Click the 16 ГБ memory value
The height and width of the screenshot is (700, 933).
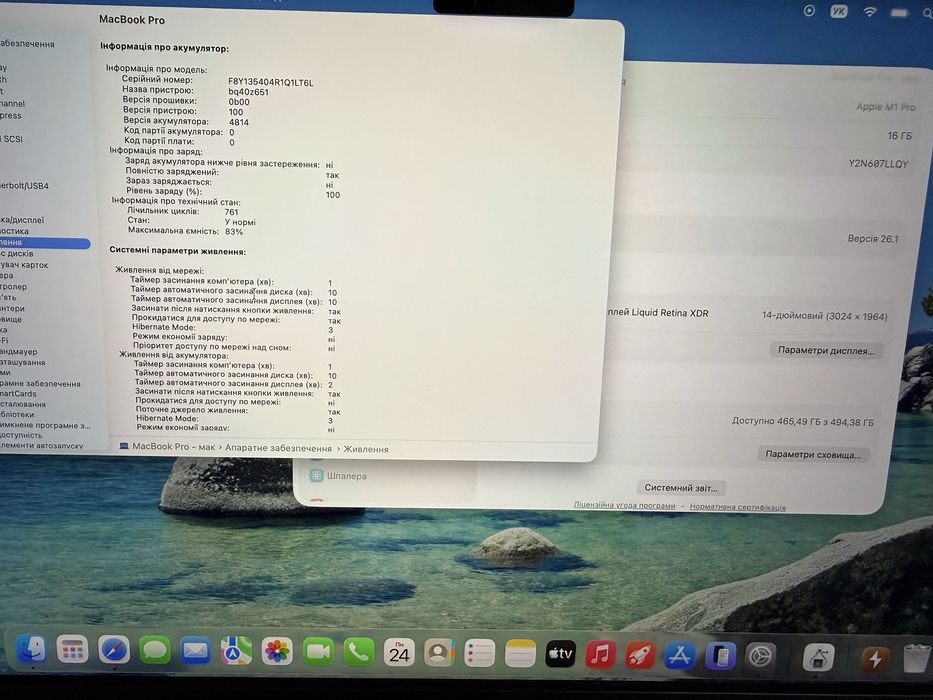coord(899,136)
